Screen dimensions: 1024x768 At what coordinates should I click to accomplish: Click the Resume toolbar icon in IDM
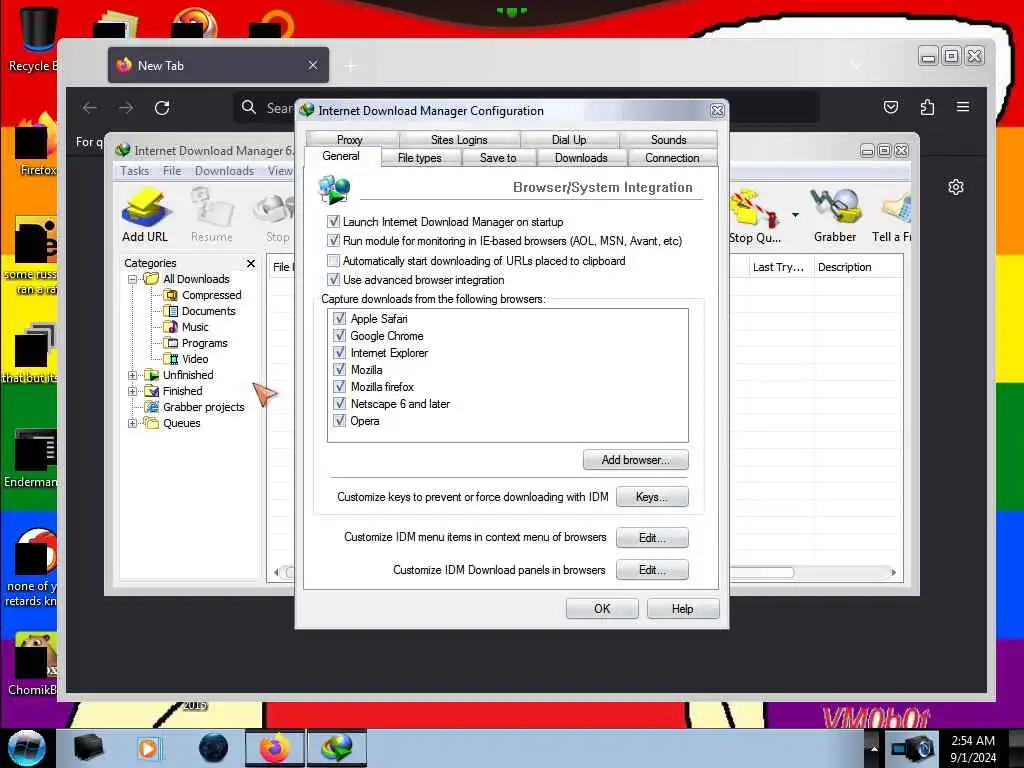[x=212, y=216]
